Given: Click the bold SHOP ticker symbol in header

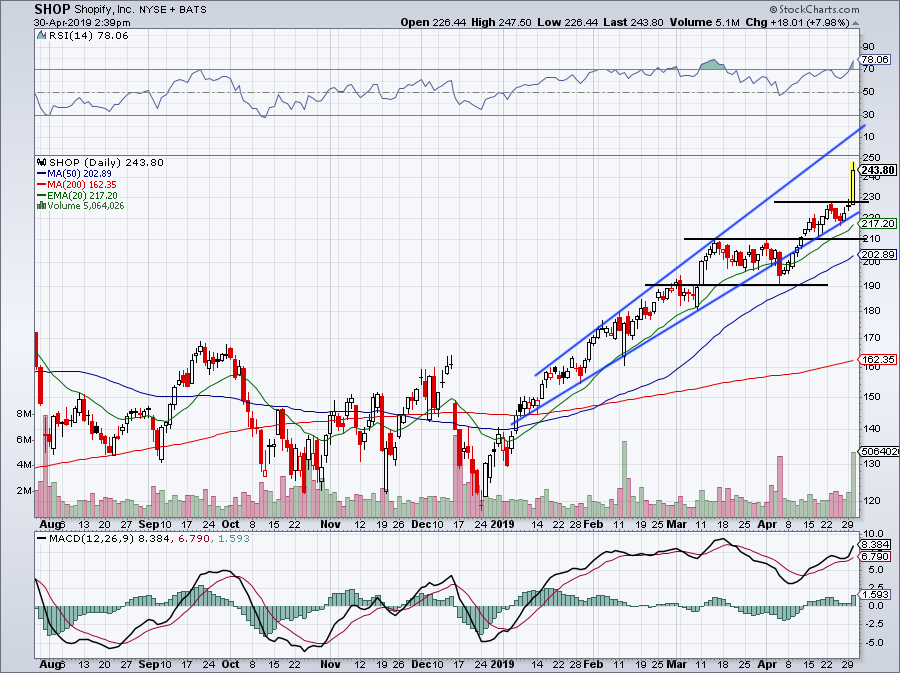Looking at the screenshot, I should click(x=52, y=9).
